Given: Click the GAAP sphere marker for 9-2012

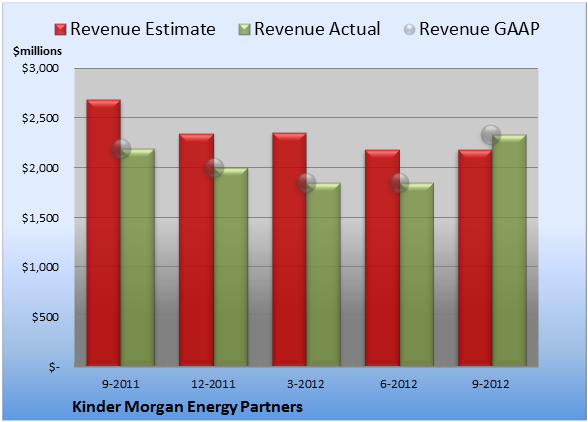Looking at the screenshot, I should point(491,134).
